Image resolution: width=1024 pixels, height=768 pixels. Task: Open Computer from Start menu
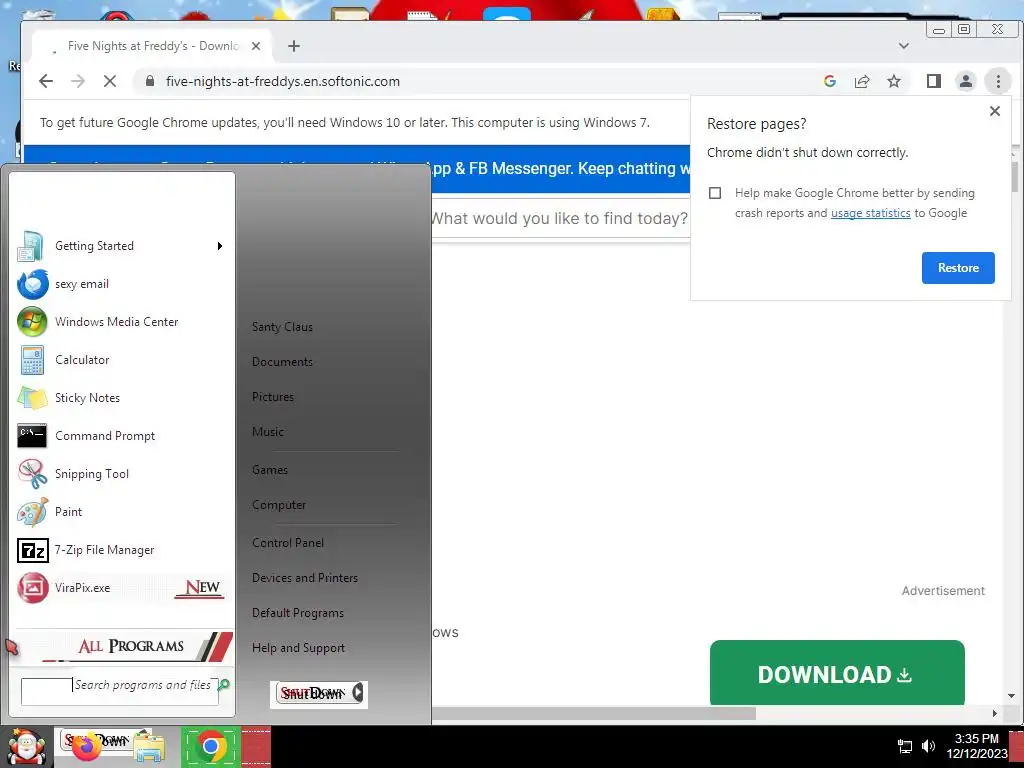click(x=279, y=505)
